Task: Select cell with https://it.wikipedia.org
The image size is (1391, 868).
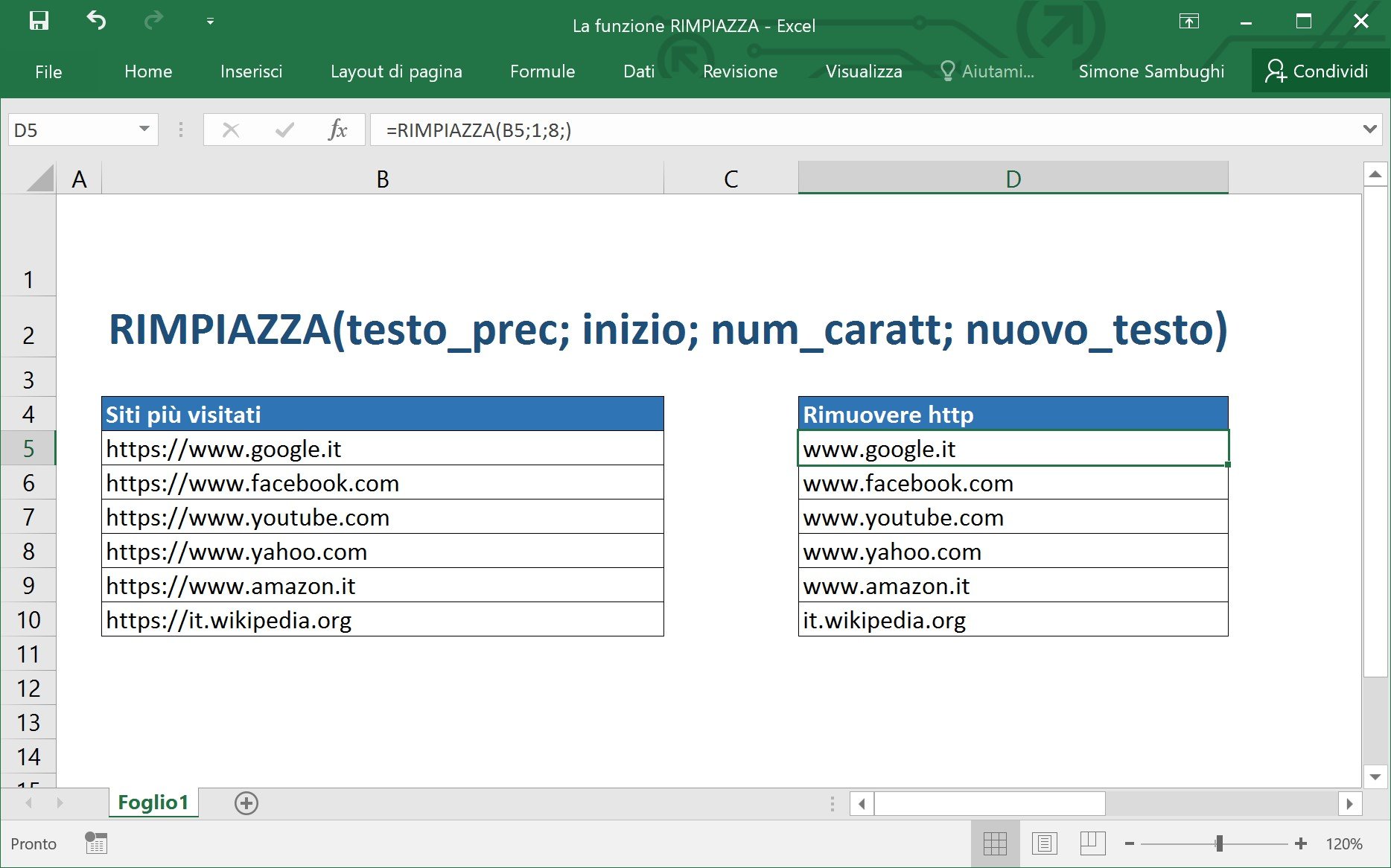Action: [383, 619]
